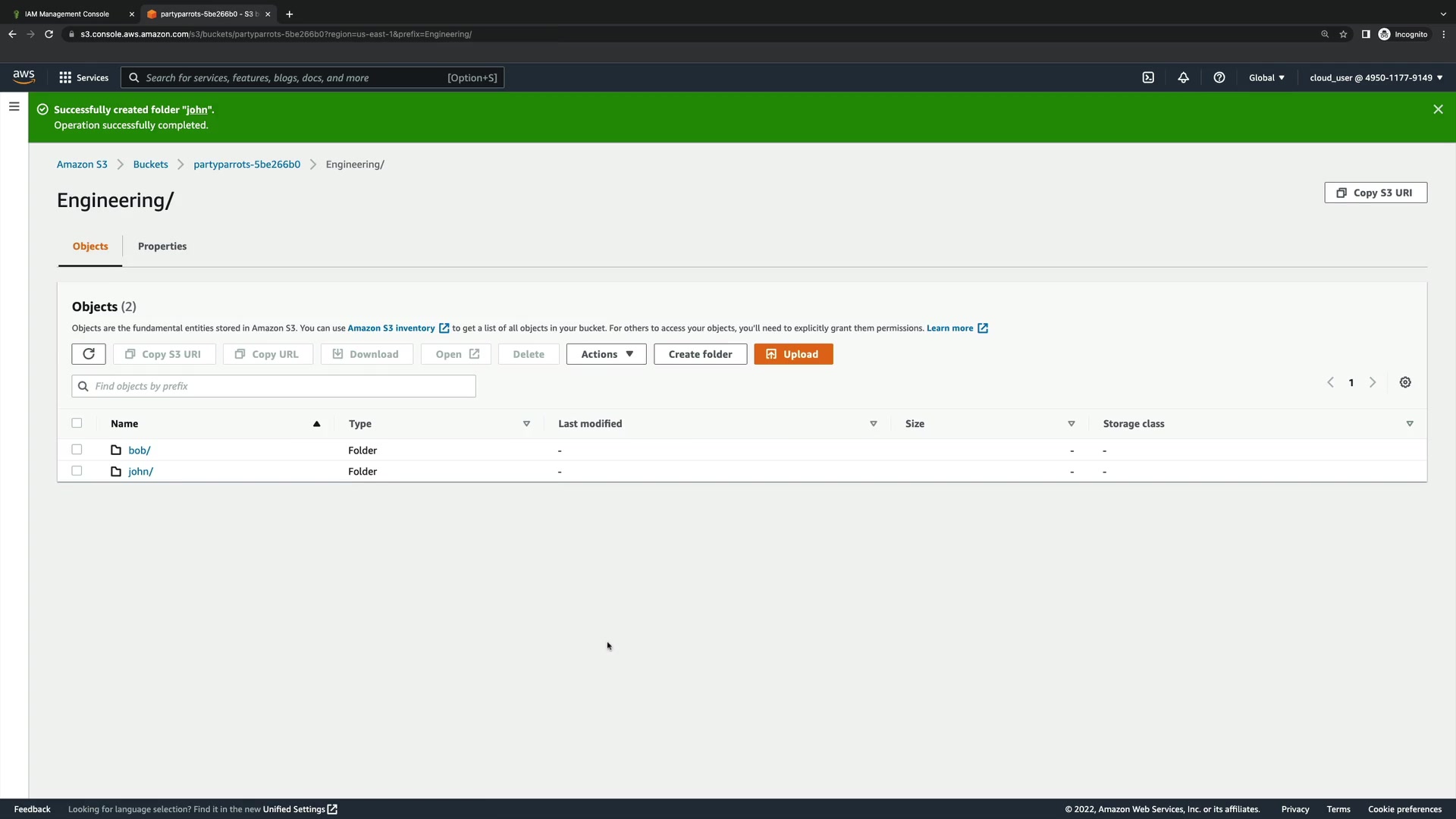
Task: Open the table preferences gear icon
Action: click(x=1405, y=382)
